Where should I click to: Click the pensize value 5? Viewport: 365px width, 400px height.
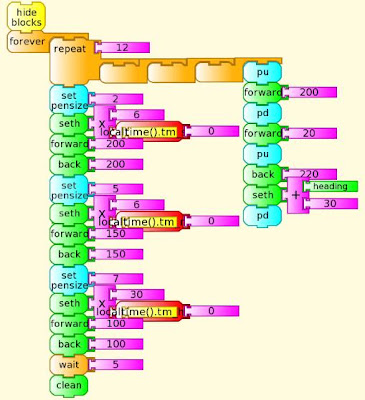115,189
